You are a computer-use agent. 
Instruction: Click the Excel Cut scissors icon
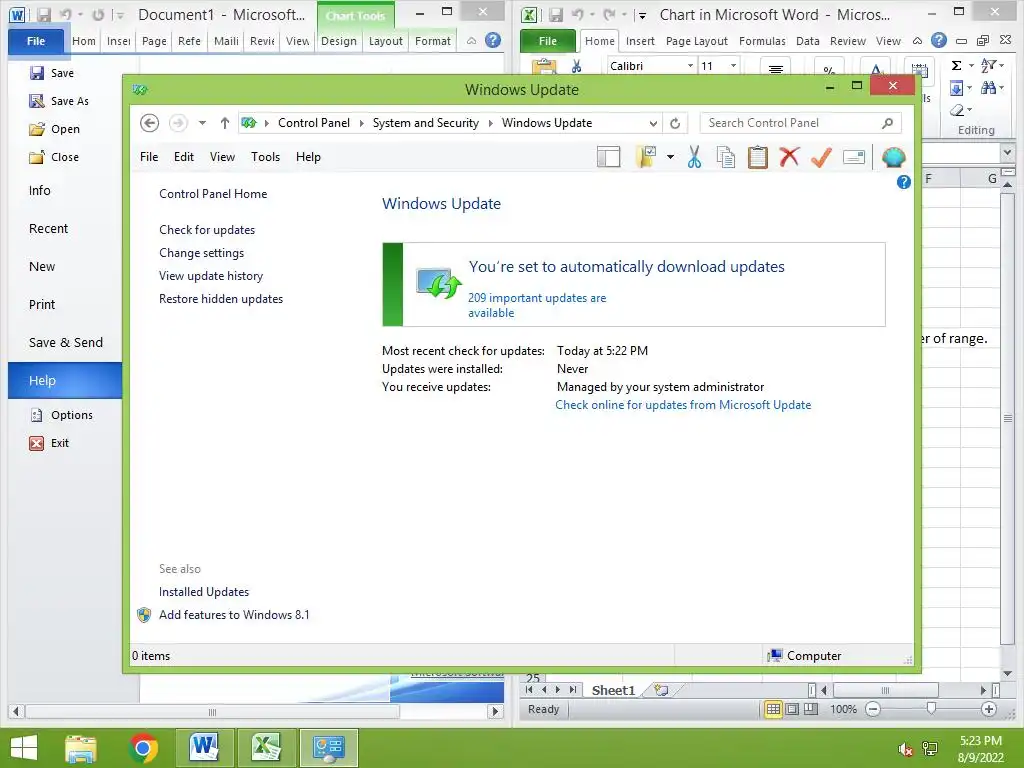pos(576,66)
